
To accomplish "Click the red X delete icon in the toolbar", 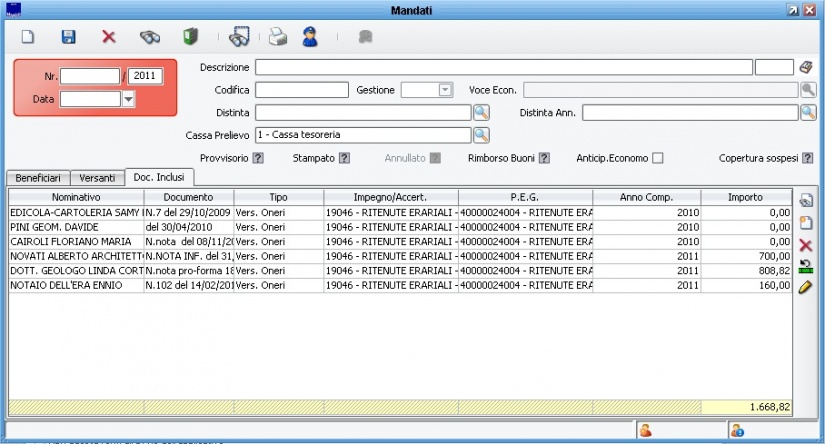I will coord(109,37).
